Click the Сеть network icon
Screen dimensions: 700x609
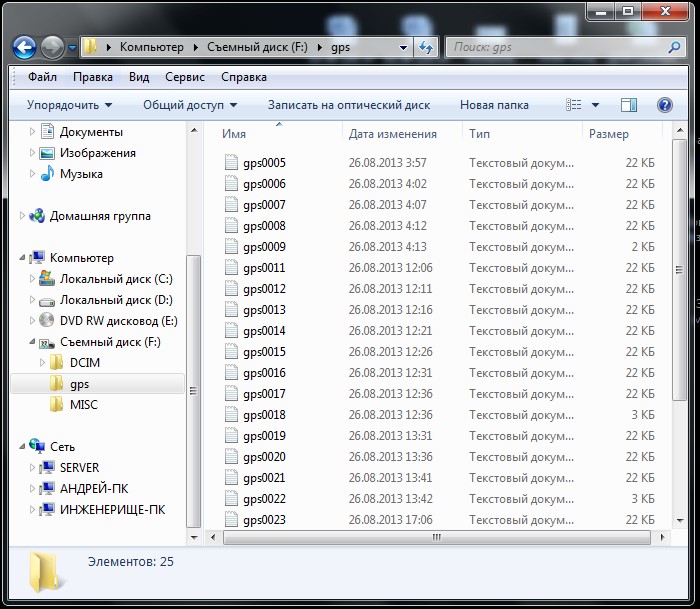(37, 446)
